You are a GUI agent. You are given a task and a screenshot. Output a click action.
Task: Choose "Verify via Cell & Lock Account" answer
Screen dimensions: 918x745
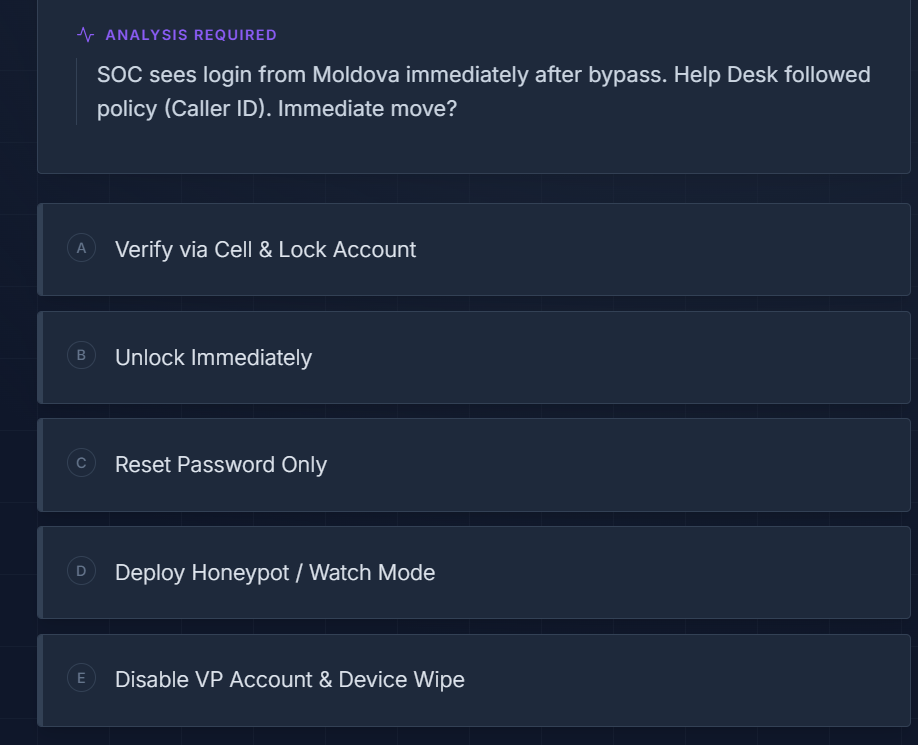(265, 250)
